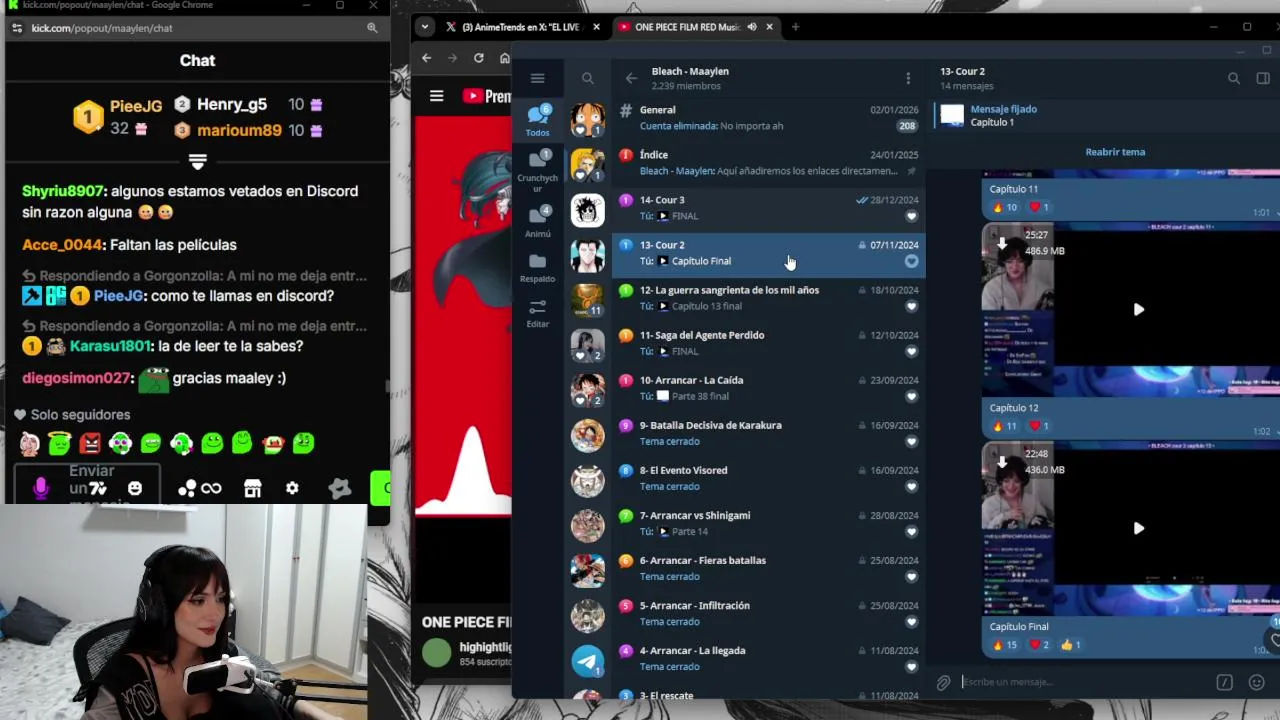Go back from the Bleach - Maaylen group
This screenshot has width=1280, height=720.
631,78
